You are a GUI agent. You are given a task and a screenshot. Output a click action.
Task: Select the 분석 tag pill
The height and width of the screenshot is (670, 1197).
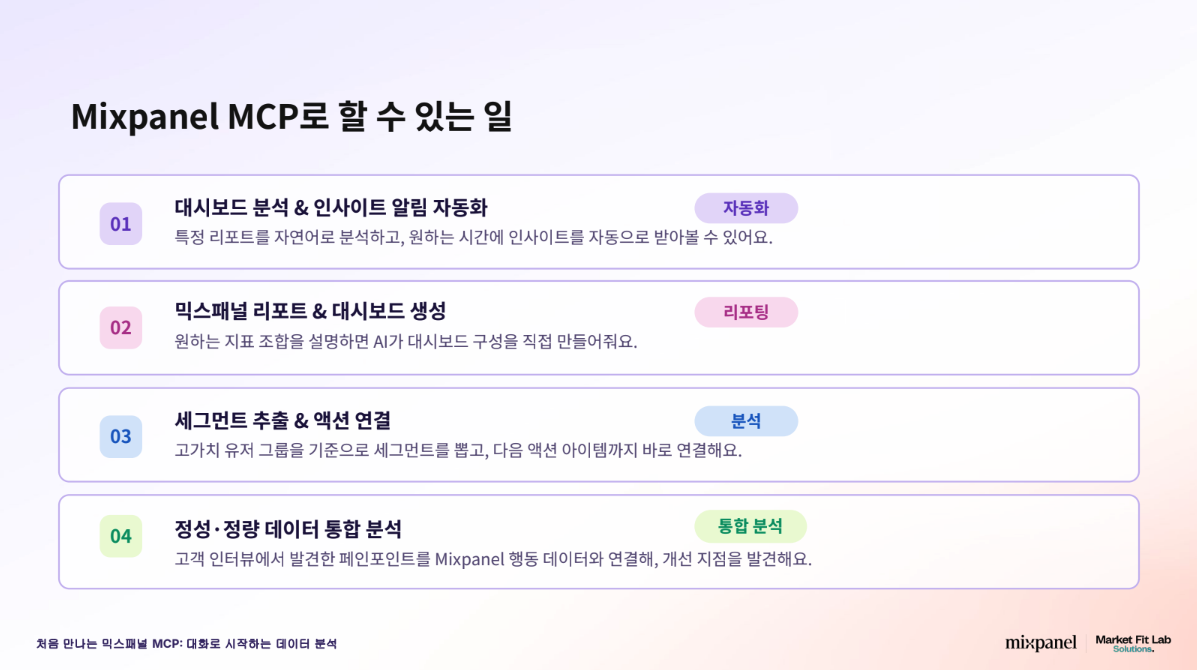746,421
